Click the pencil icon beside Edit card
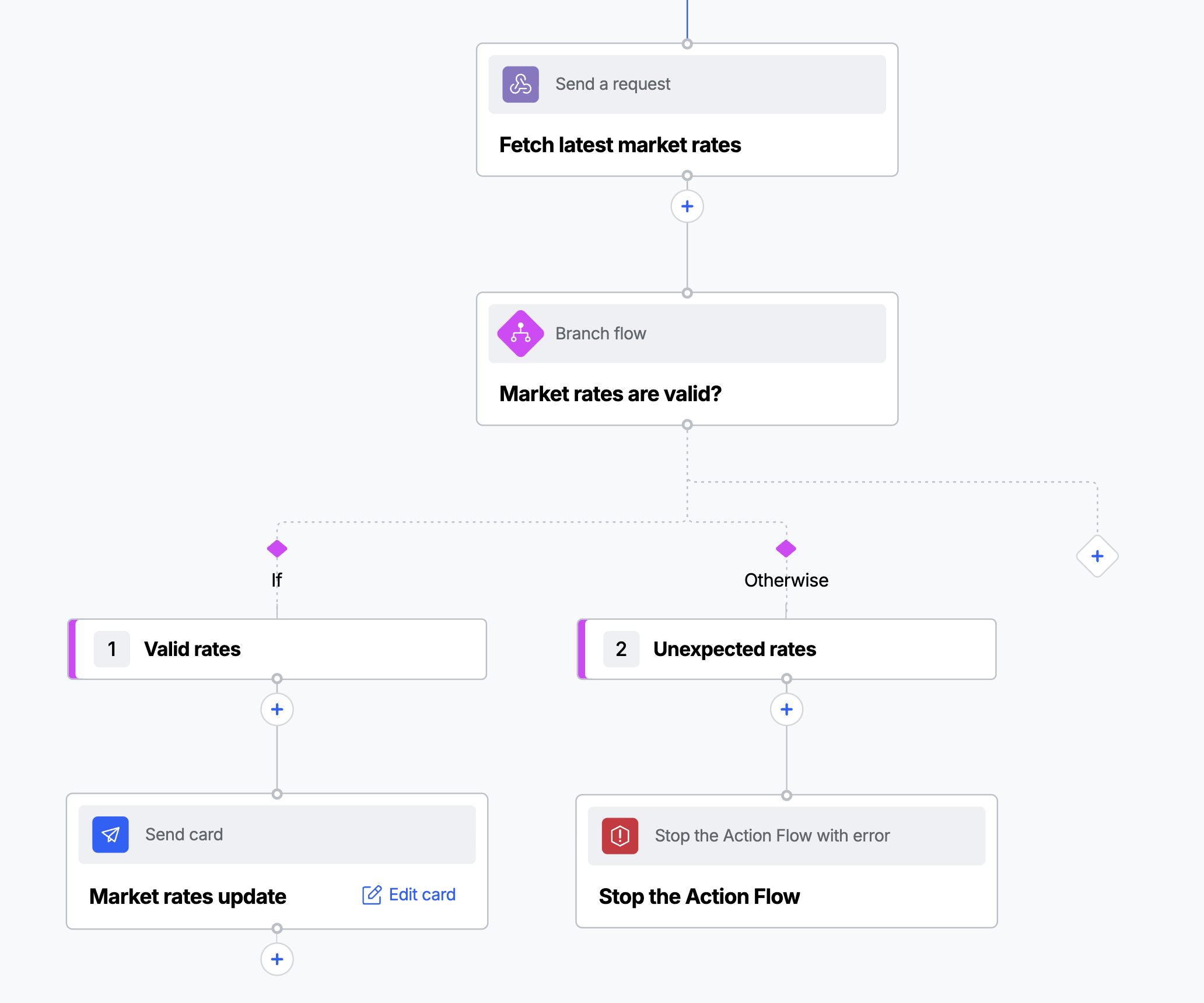1204x1003 pixels. (372, 895)
